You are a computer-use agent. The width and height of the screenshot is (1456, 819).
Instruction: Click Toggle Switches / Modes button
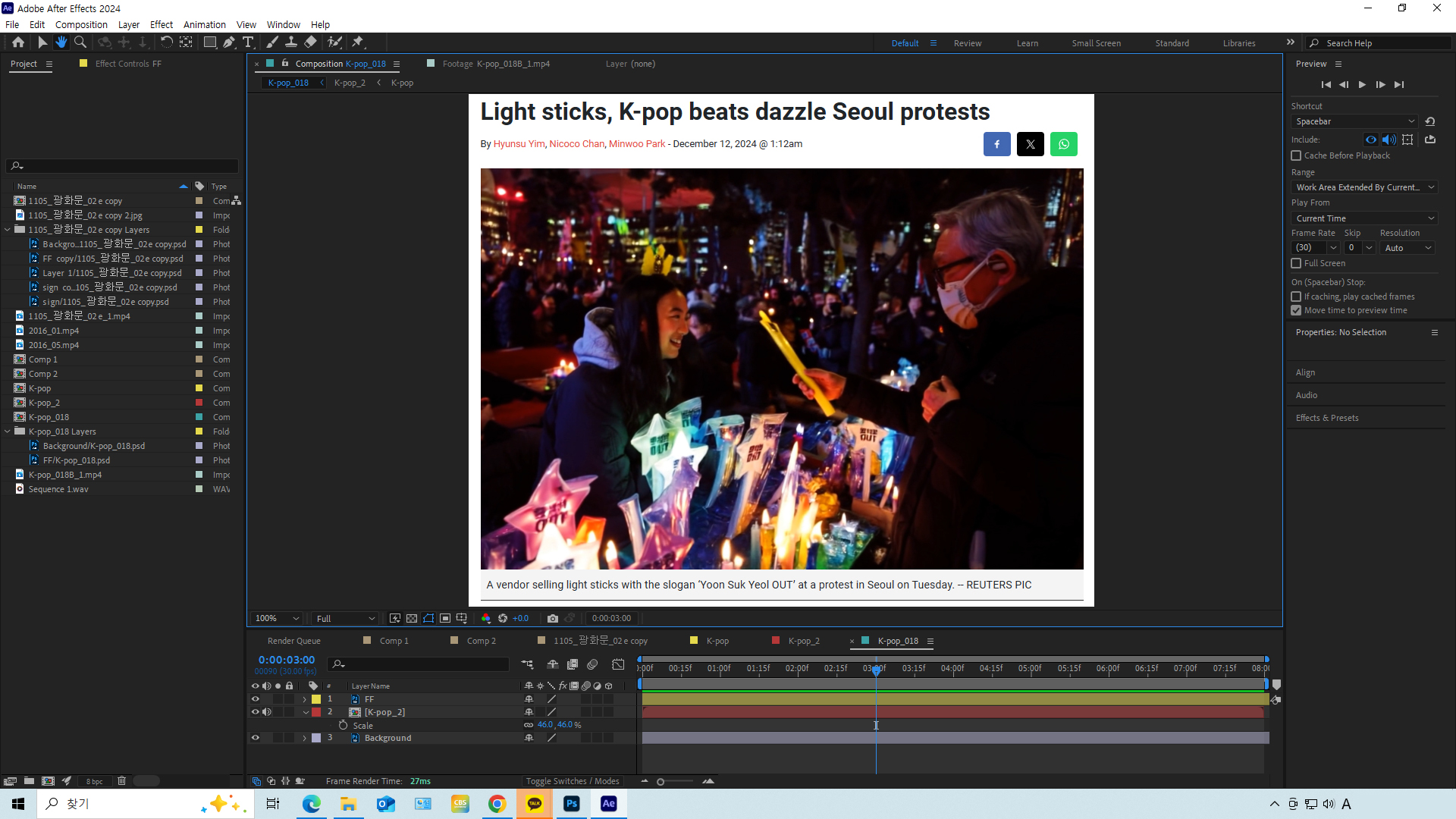(x=573, y=781)
